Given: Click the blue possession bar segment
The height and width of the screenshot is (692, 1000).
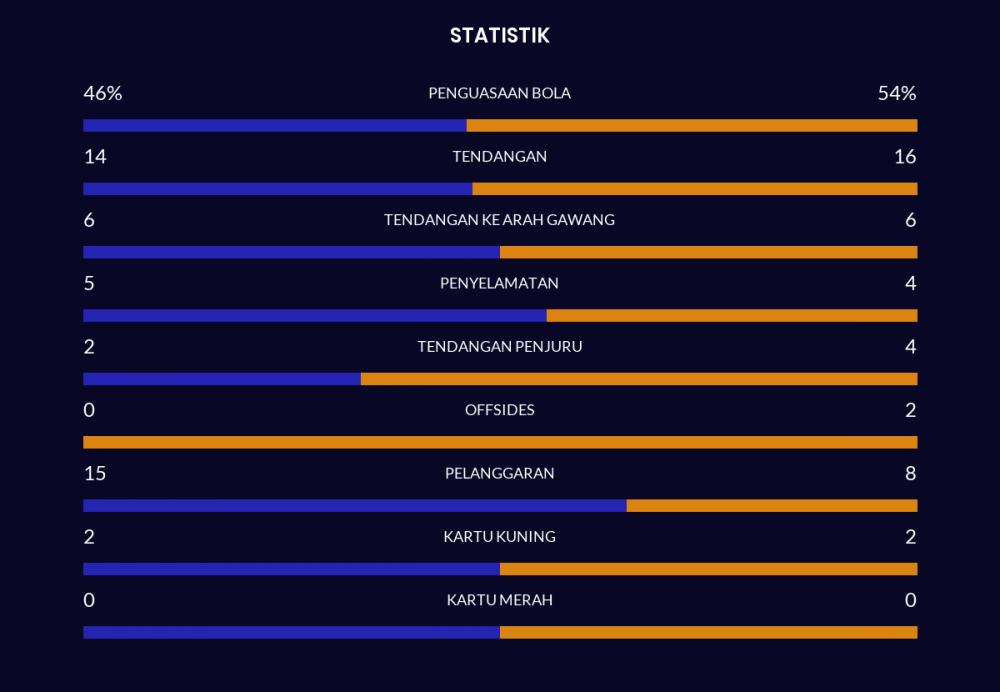Looking at the screenshot, I should tap(275, 125).
